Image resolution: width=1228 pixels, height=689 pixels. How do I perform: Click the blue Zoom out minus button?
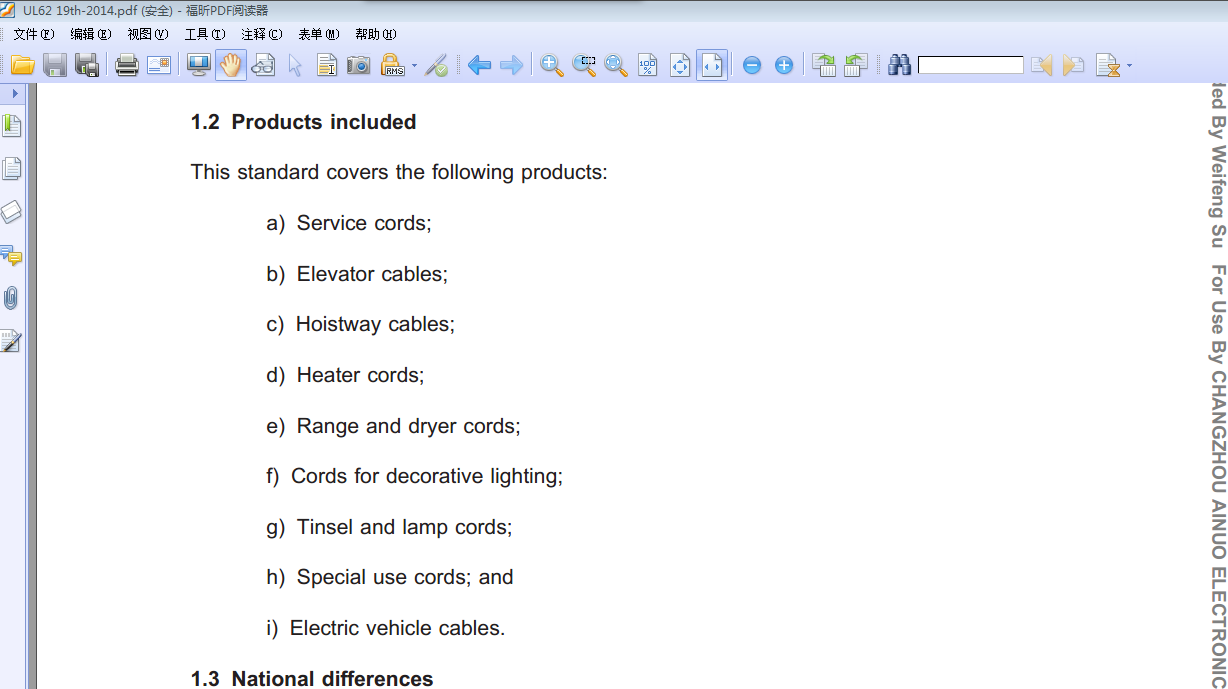pyautogui.click(x=752, y=66)
